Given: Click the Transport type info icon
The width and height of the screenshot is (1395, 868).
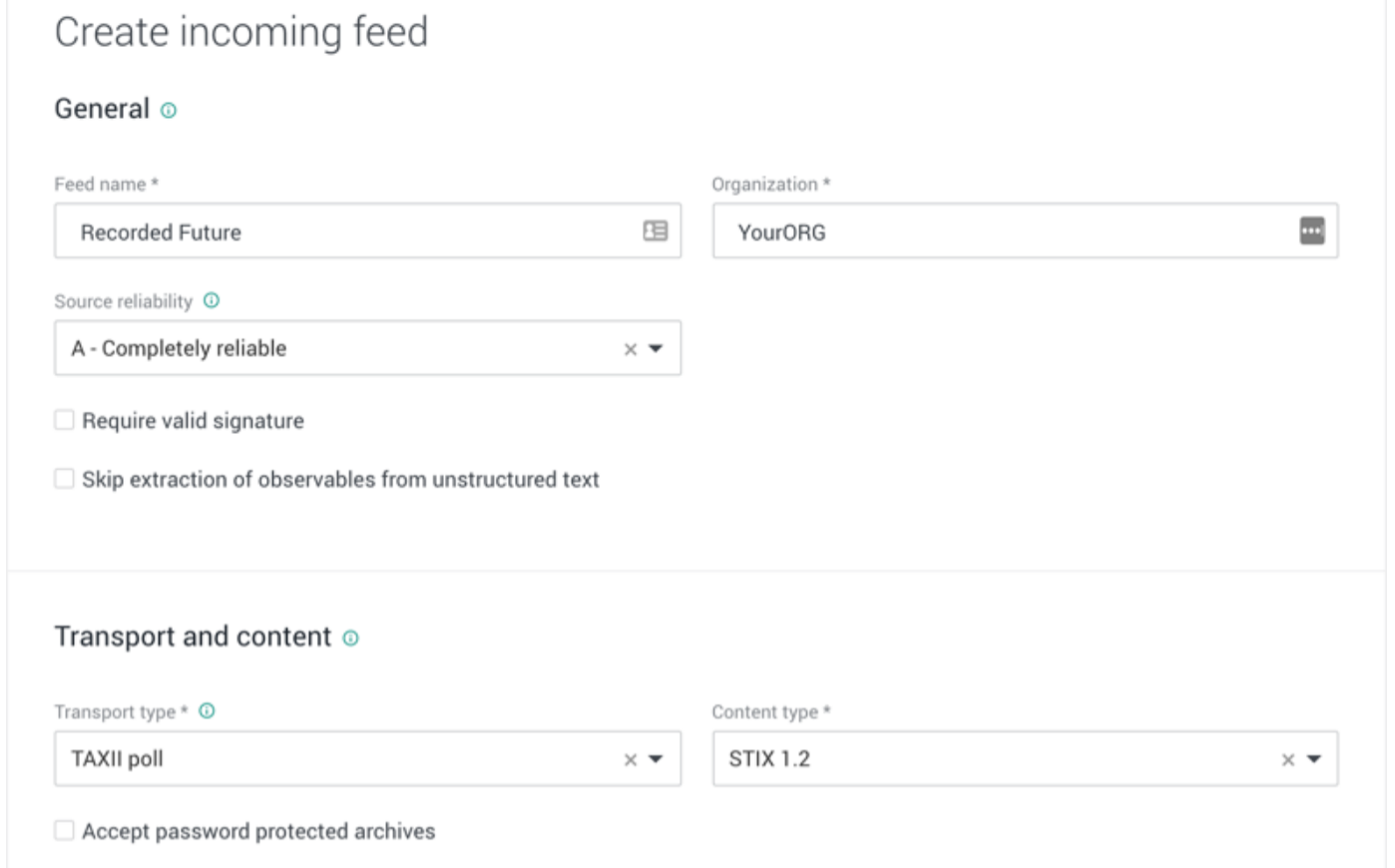Looking at the screenshot, I should pyautogui.click(x=207, y=711).
